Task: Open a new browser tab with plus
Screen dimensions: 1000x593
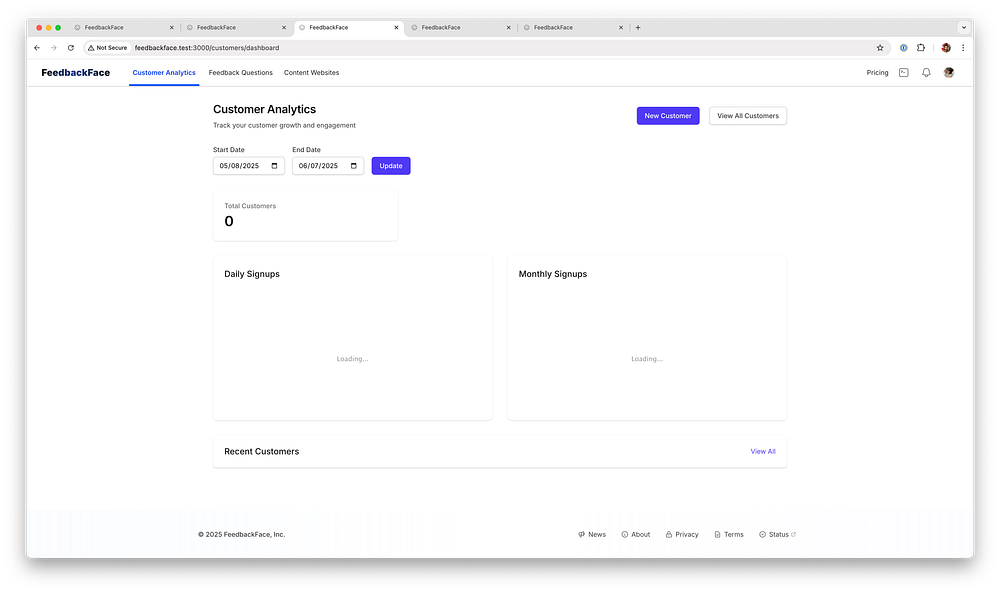Action: point(638,27)
